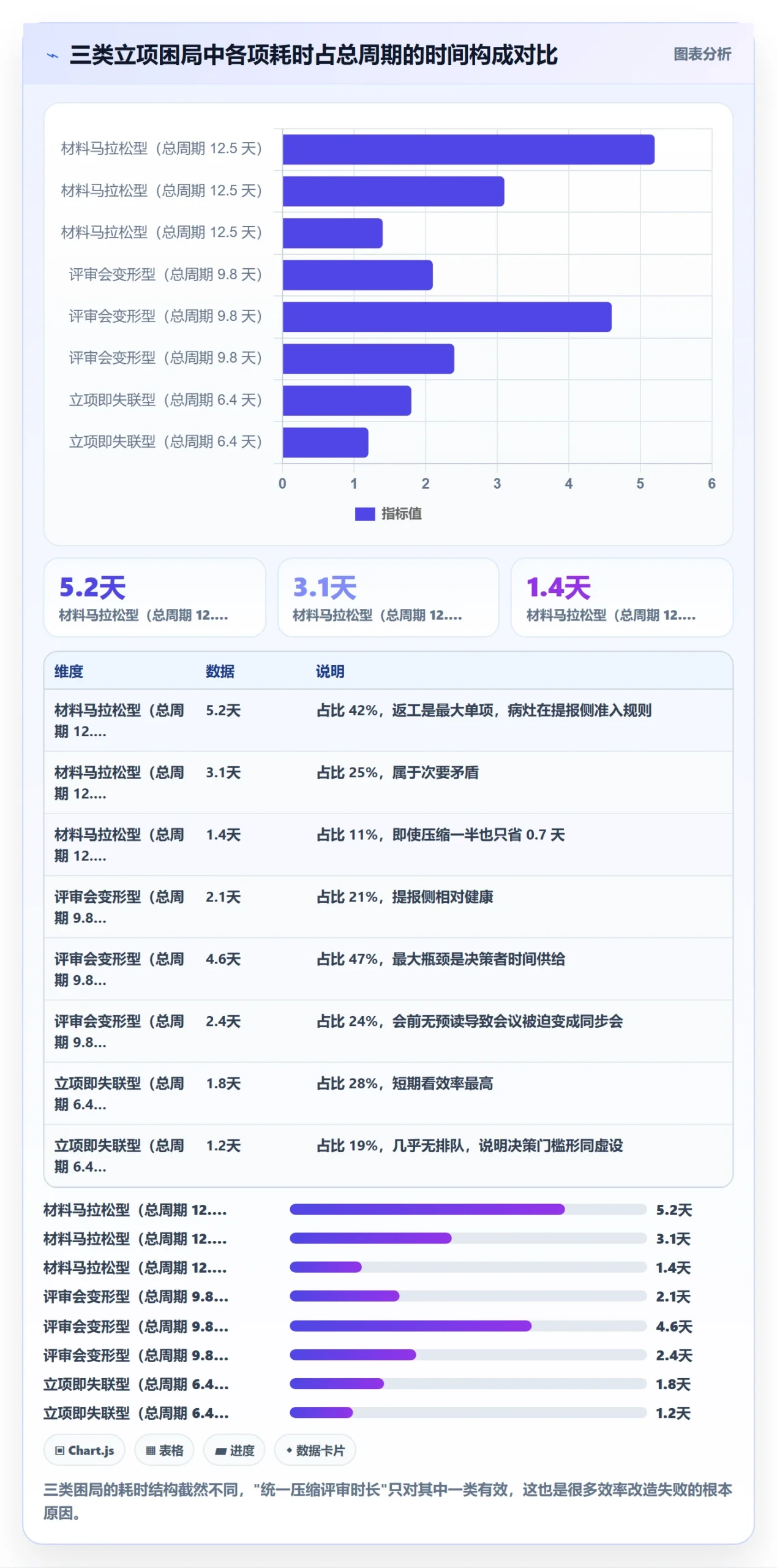
Task: Click the 图表分析 tag in the header
Action: click(x=702, y=55)
